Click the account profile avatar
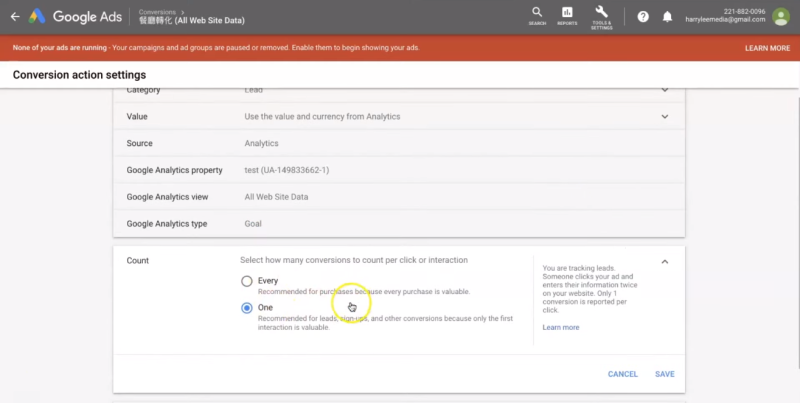 (x=780, y=16)
